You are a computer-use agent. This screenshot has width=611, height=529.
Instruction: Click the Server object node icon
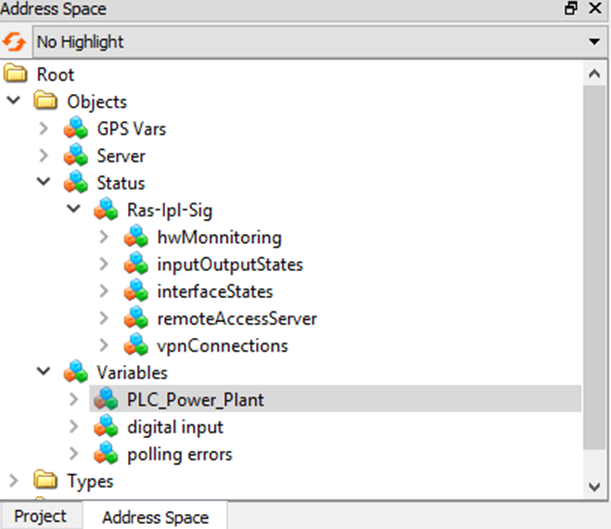tap(76, 156)
